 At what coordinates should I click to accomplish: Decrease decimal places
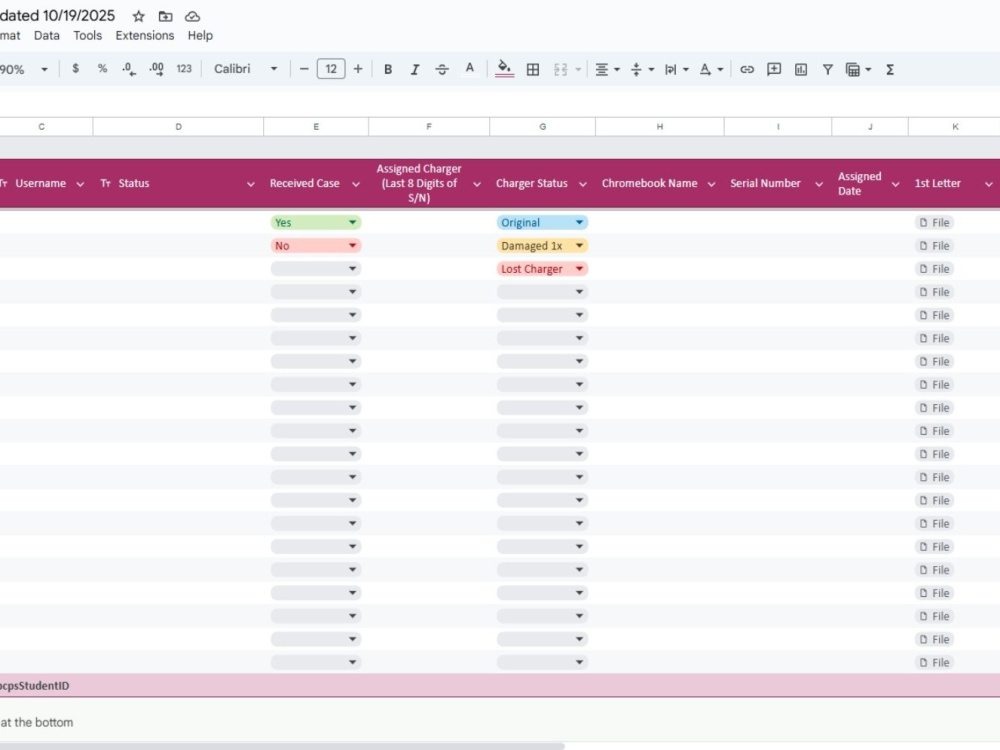(129, 69)
